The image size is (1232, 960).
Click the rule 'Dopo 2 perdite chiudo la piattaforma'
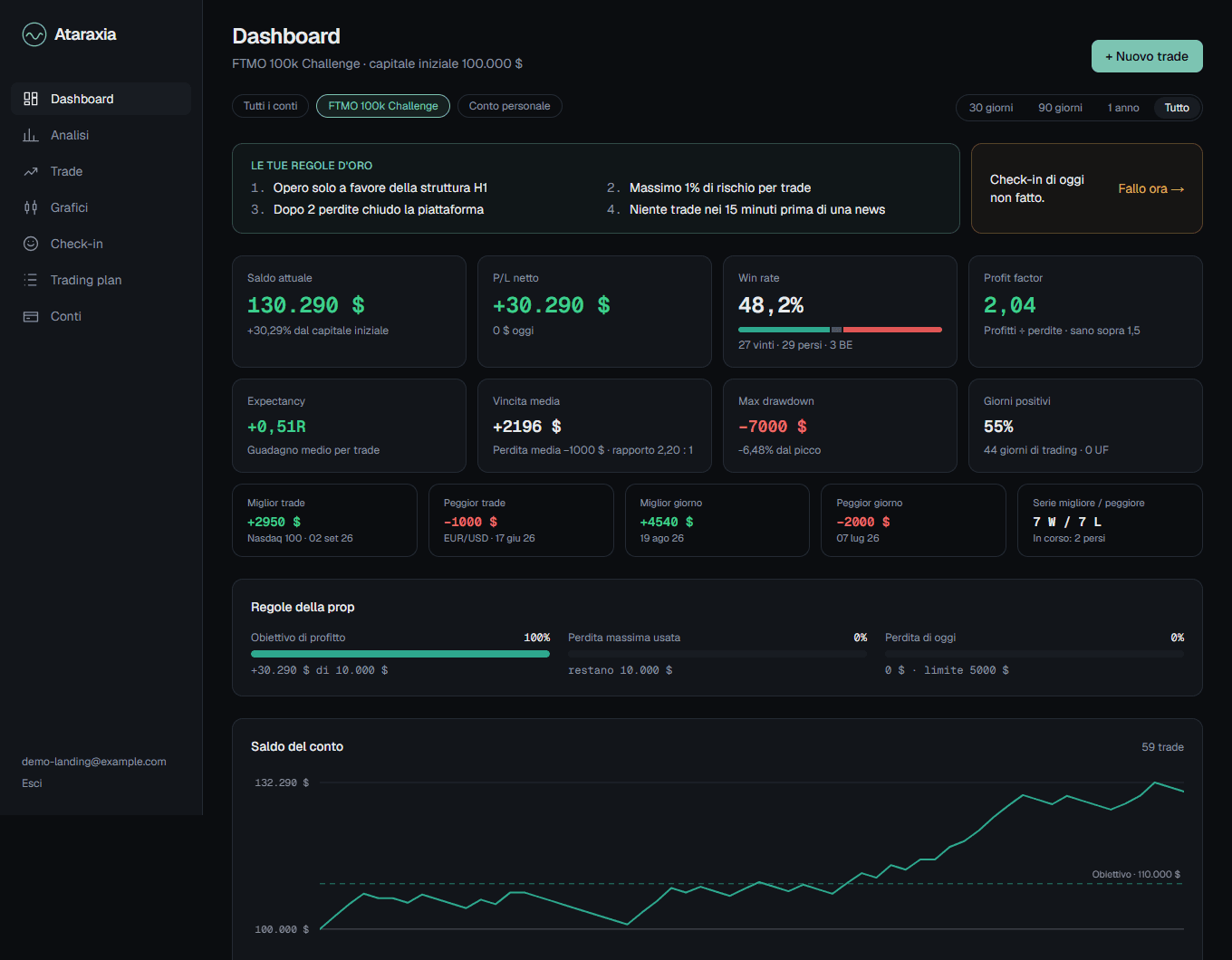[x=379, y=209]
